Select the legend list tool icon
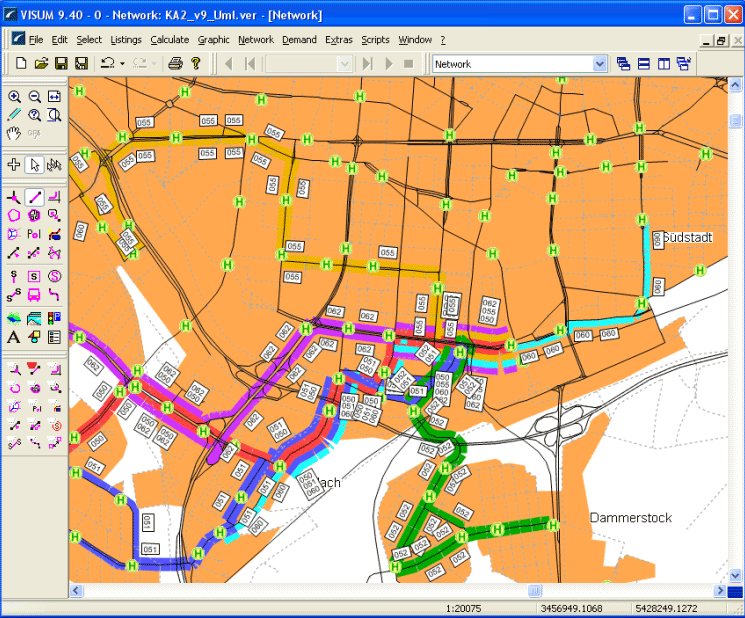 (x=54, y=337)
